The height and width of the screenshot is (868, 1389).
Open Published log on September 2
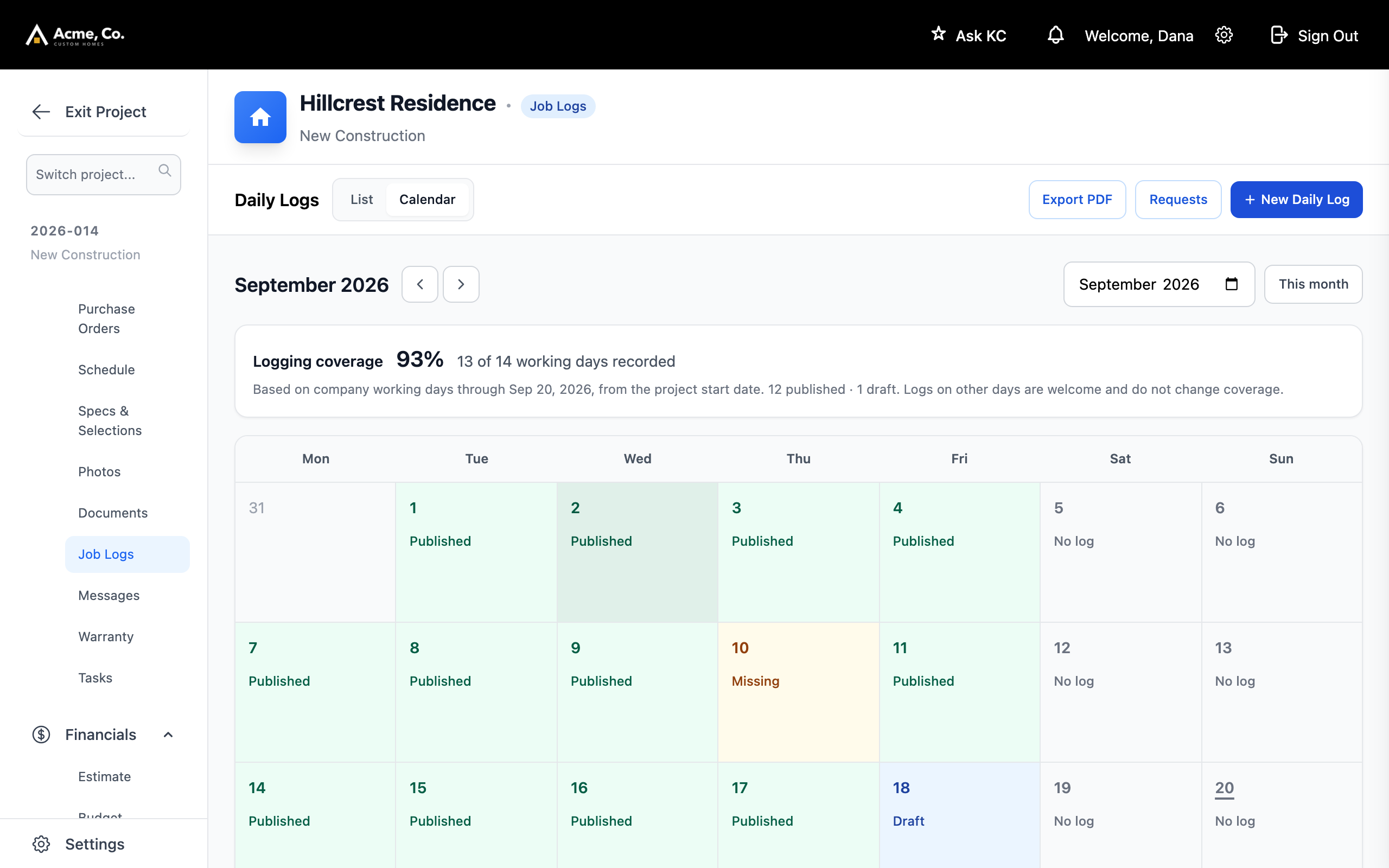637,552
